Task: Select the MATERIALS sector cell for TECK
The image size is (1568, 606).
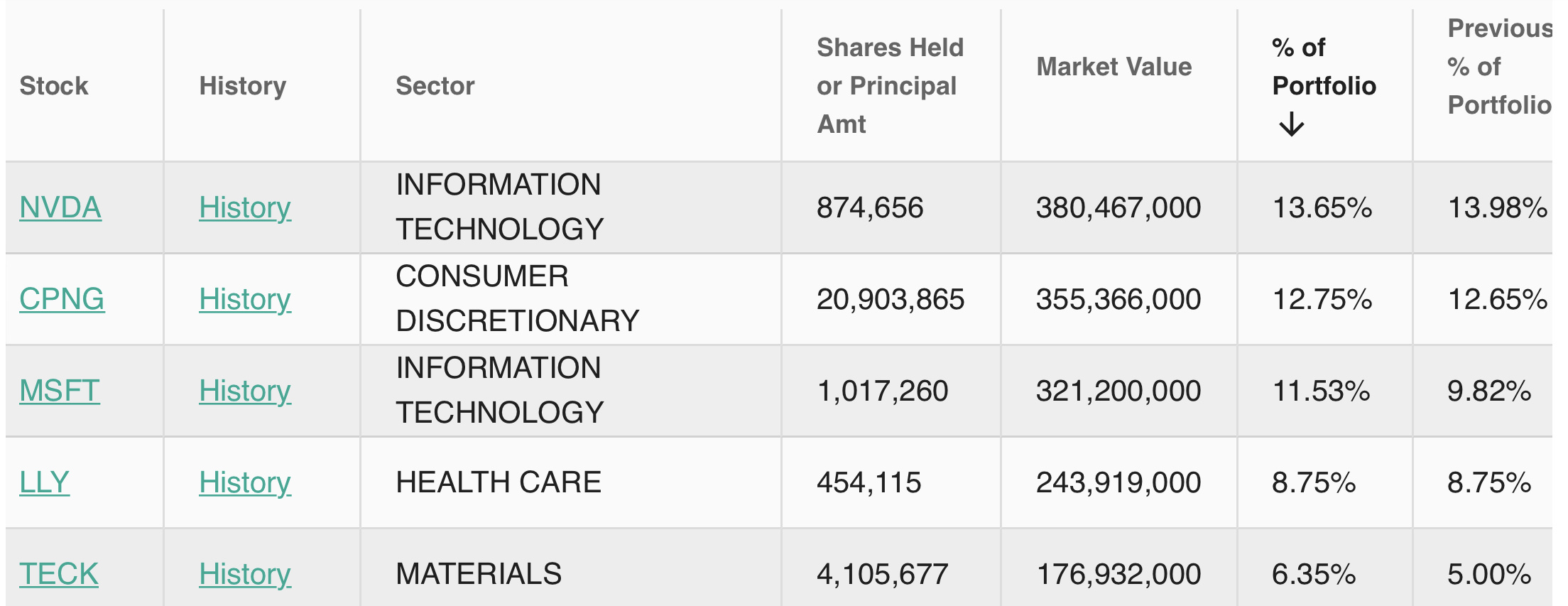Action: pos(479,574)
